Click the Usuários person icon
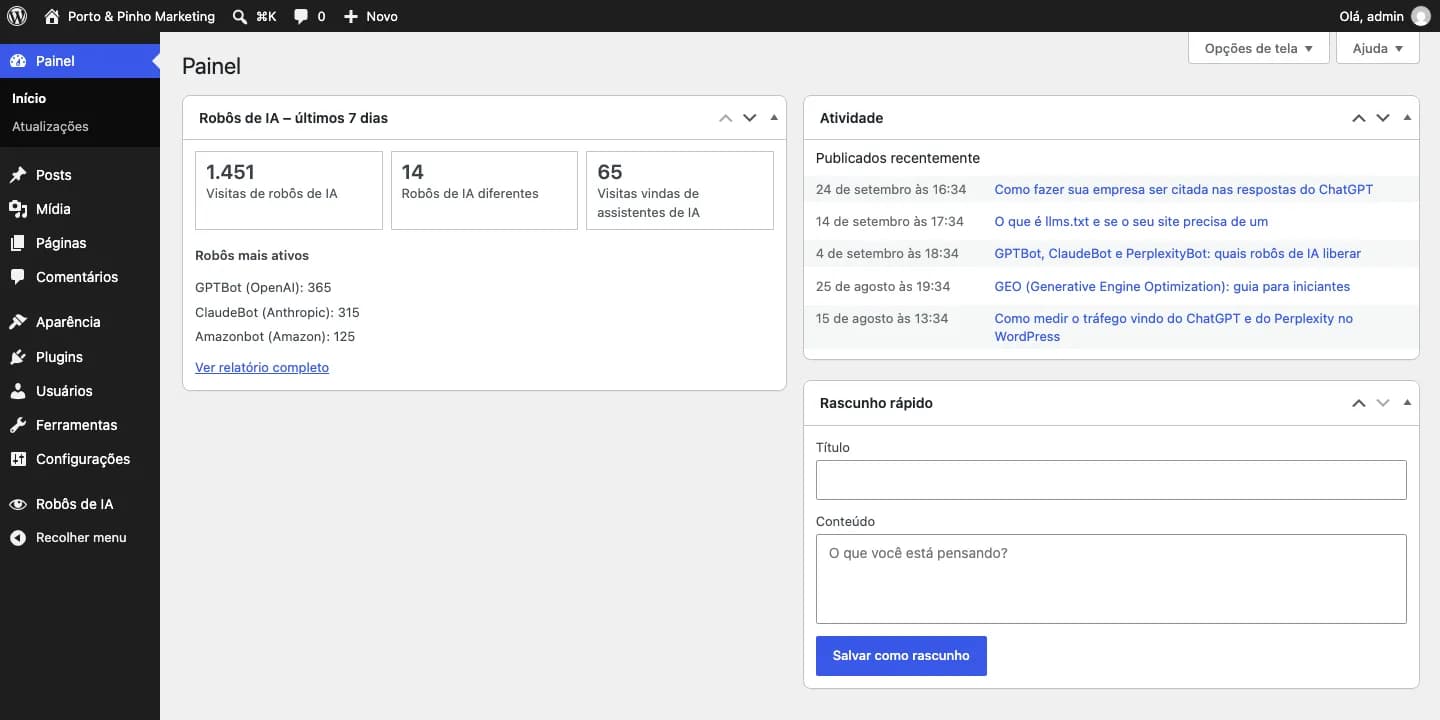The image size is (1440, 720). point(18,391)
